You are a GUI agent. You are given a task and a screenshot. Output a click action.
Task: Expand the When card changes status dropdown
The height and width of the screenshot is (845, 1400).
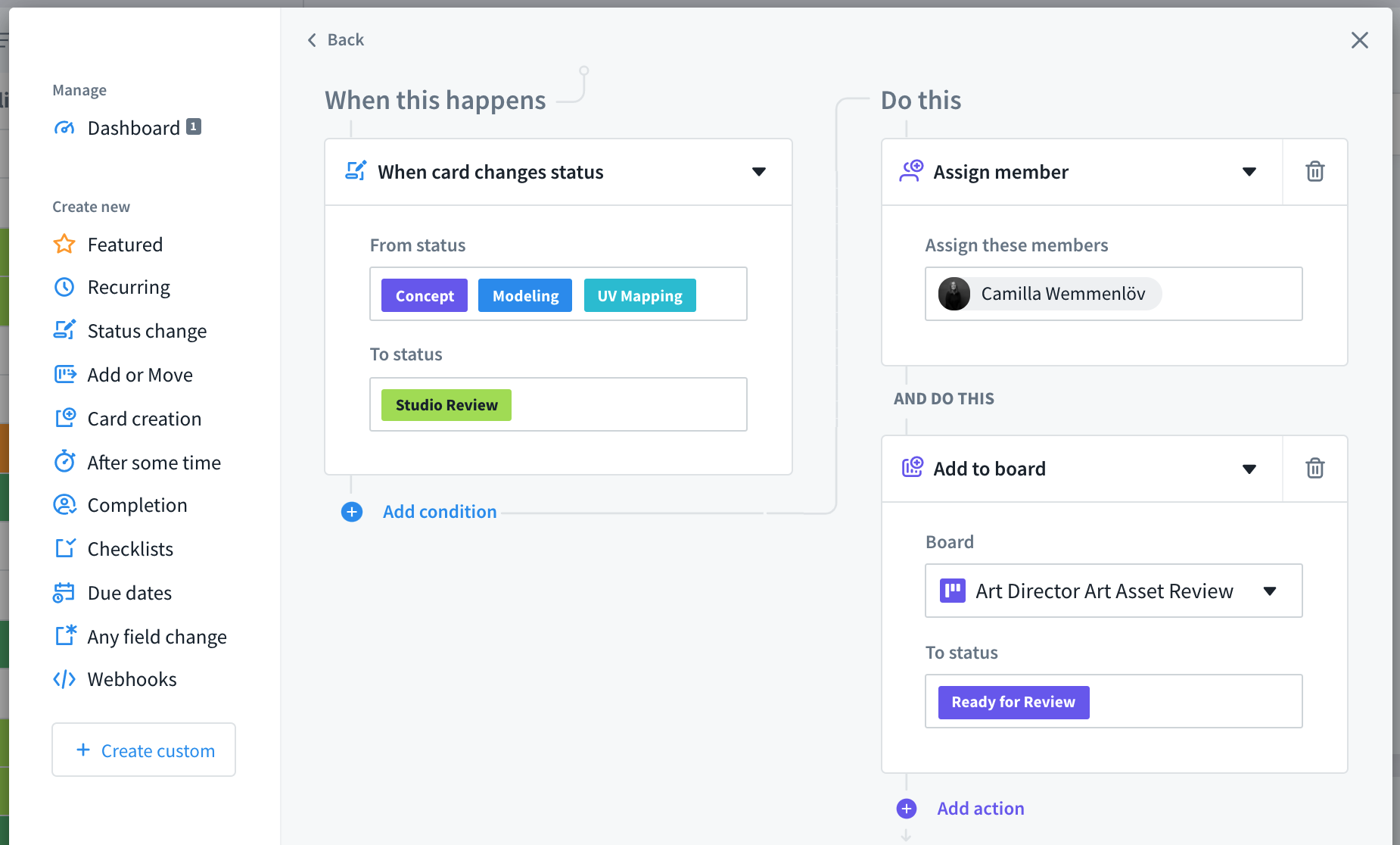pos(760,172)
